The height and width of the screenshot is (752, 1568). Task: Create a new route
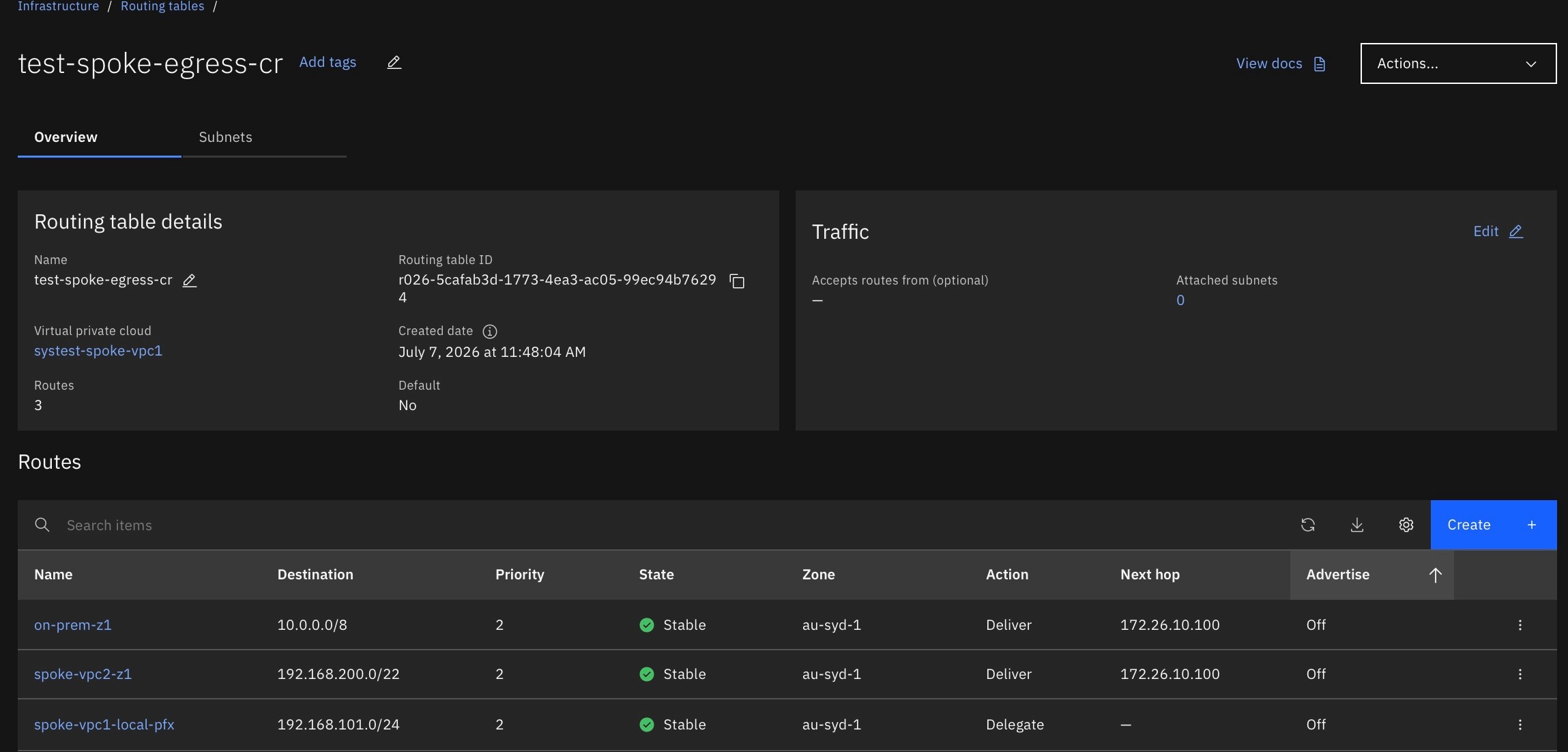click(x=1494, y=525)
